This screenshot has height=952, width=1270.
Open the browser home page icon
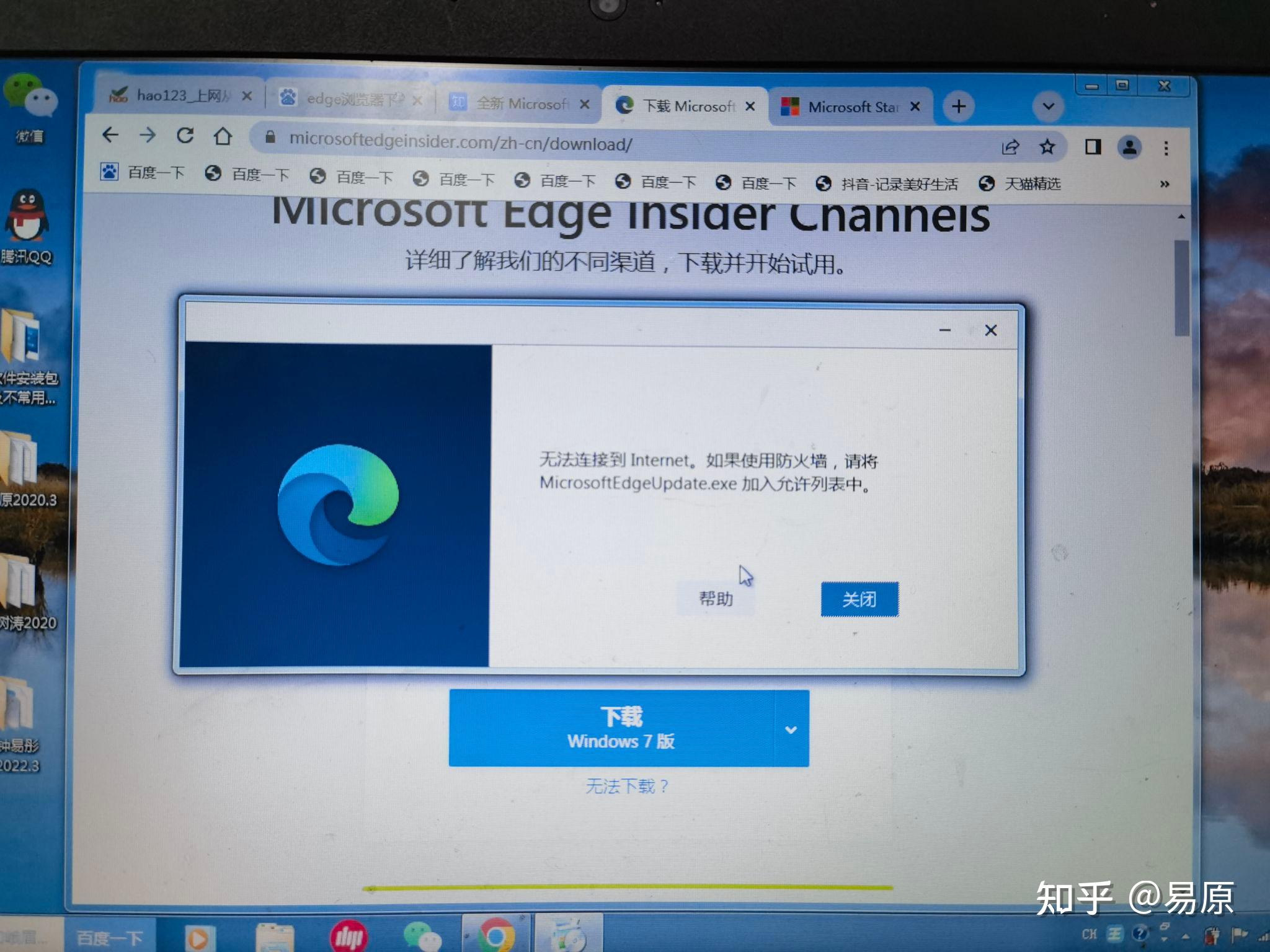tap(223, 135)
